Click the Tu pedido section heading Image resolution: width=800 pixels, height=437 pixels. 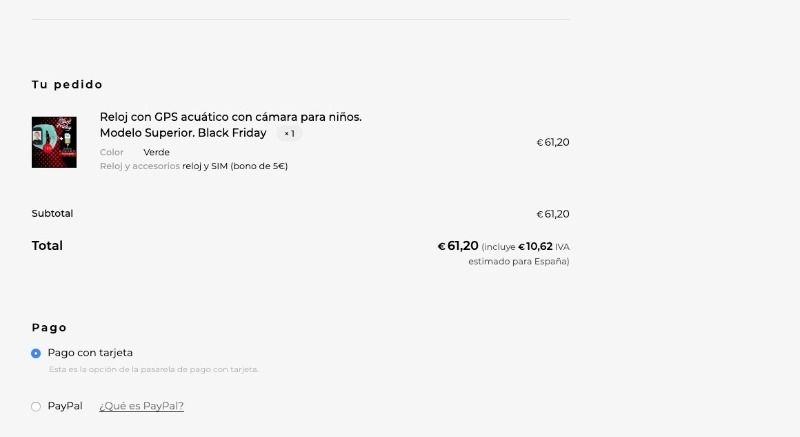coord(67,85)
